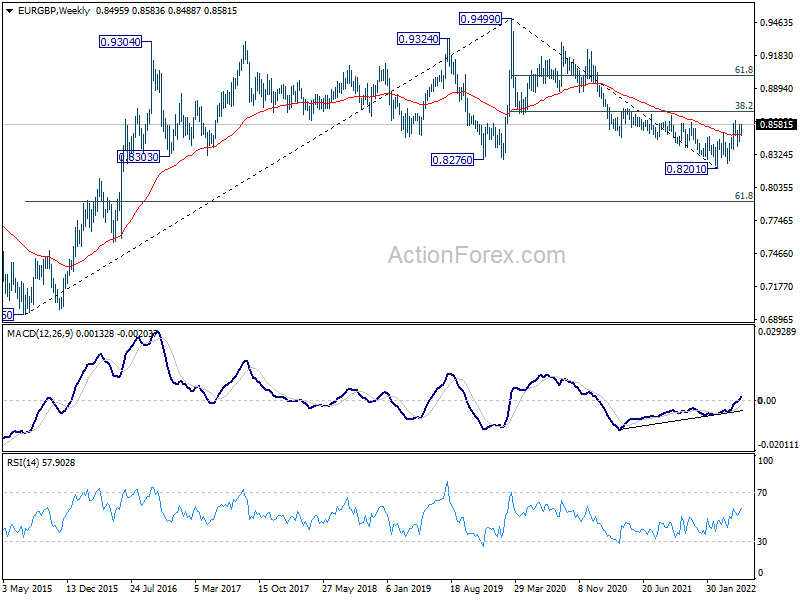Viewport: 800px width, 600px height.
Task: Select the 0.80355 price axis value
Action: click(777, 188)
